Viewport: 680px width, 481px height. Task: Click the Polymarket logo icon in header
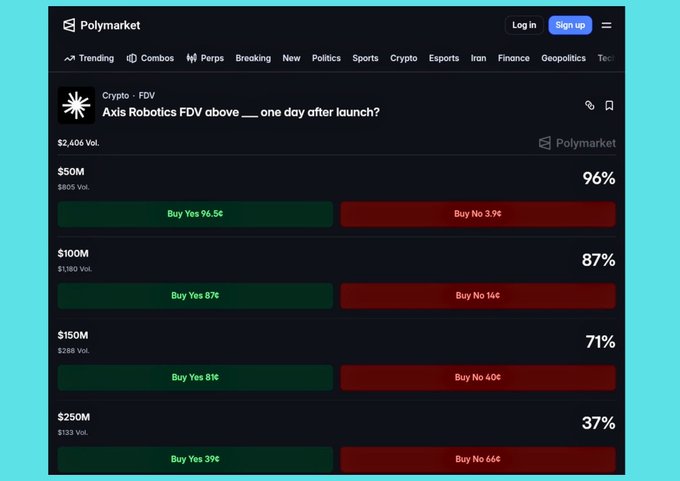(x=69, y=25)
